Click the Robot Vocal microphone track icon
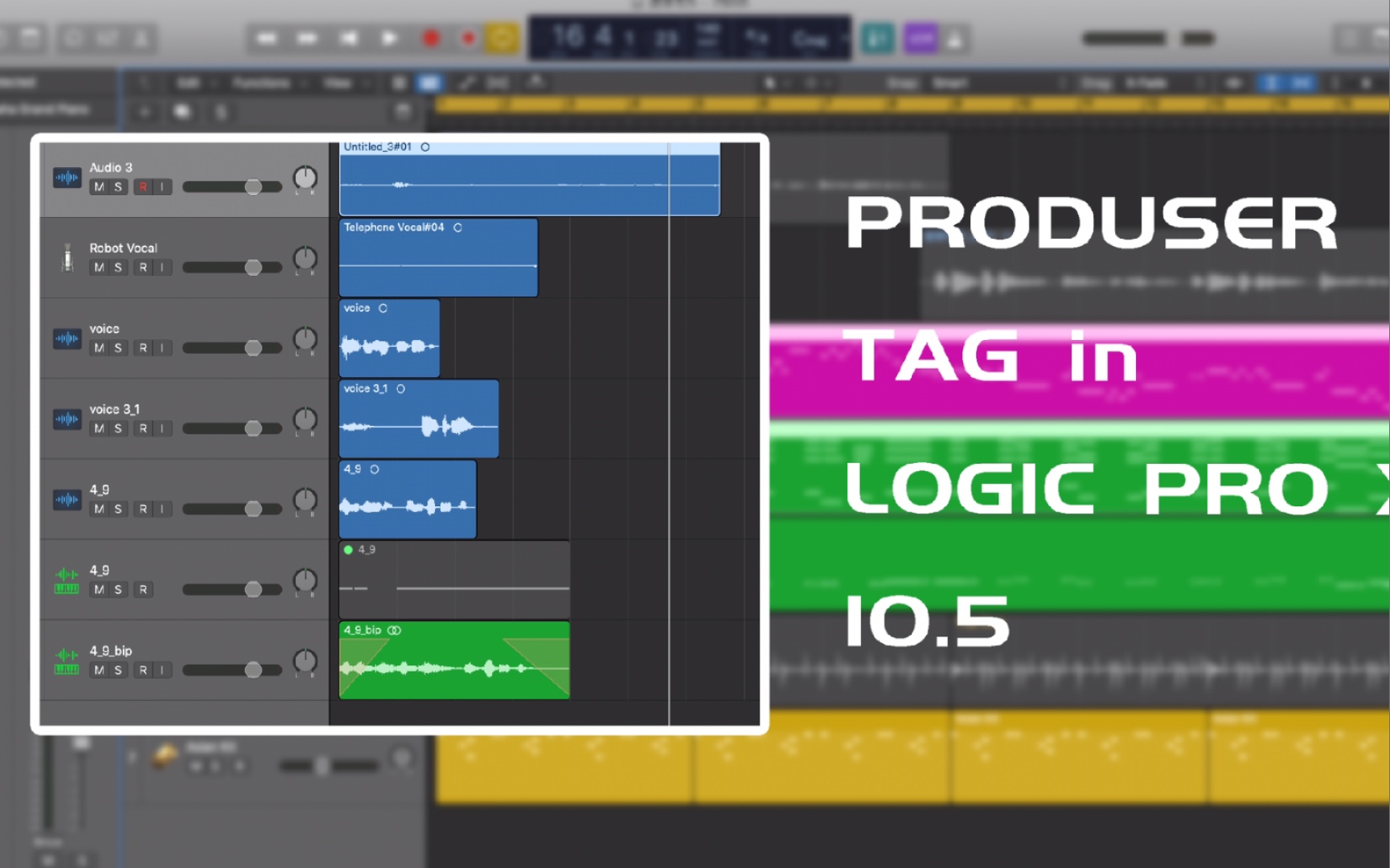This screenshot has width=1390, height=868. click(x=68, y=258)
